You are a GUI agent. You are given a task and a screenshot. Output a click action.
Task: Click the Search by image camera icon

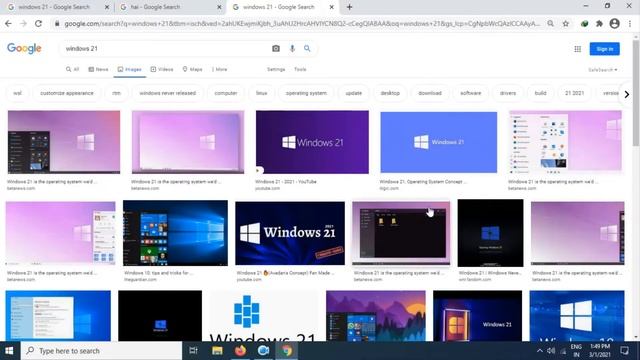(x=276, y=49)
